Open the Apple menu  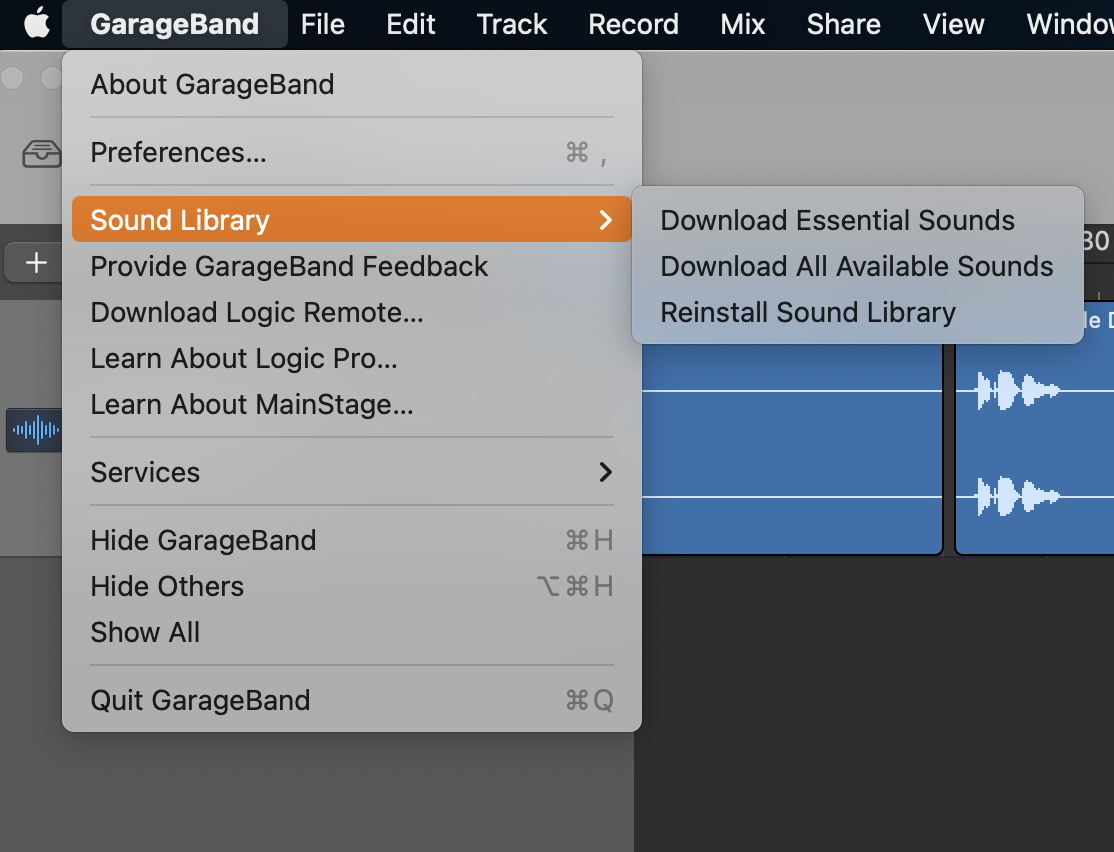coord(37,23)
